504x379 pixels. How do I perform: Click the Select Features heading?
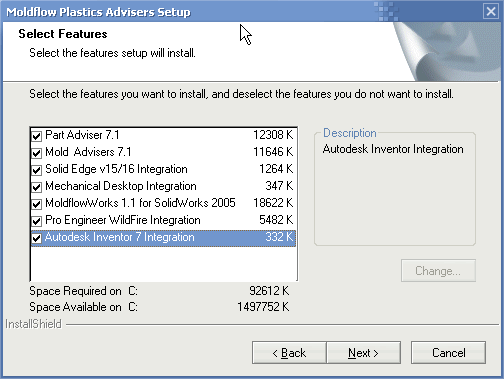coord(63,34)
